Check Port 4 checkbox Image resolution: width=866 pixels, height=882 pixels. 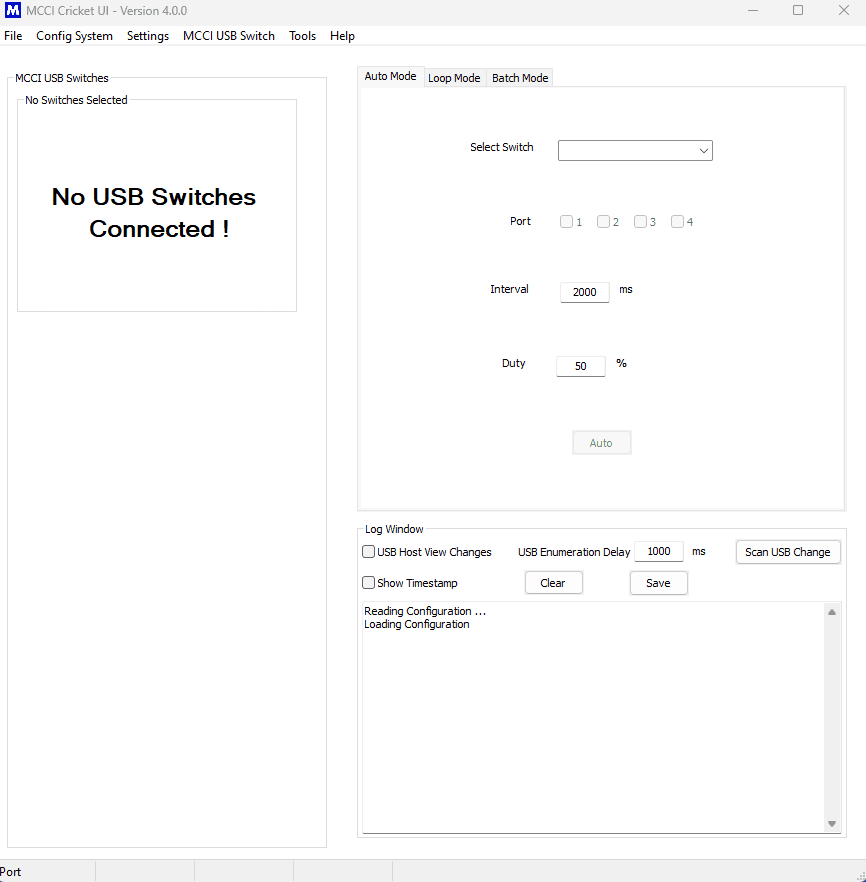pos(678,222)
